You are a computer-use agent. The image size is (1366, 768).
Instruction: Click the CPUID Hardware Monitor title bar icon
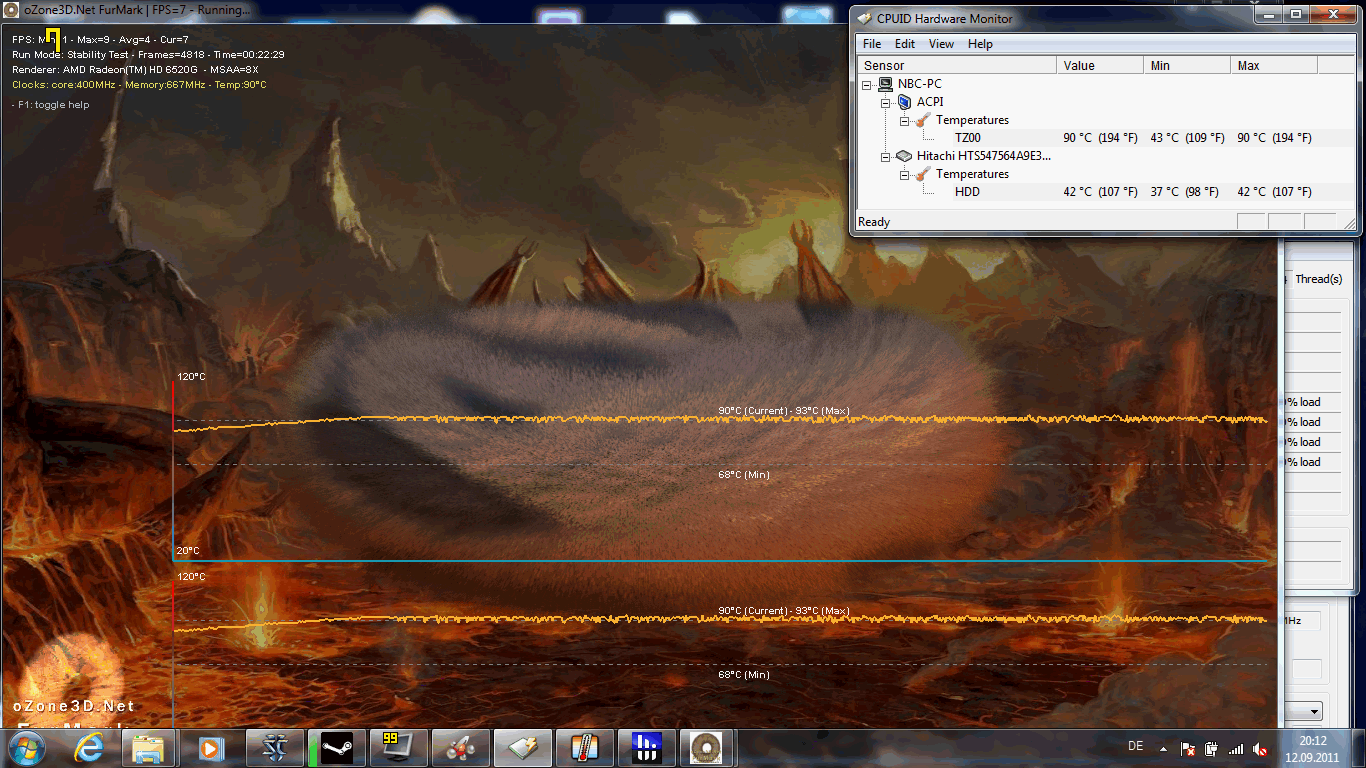pyautogui.click(x=865, y=18)
